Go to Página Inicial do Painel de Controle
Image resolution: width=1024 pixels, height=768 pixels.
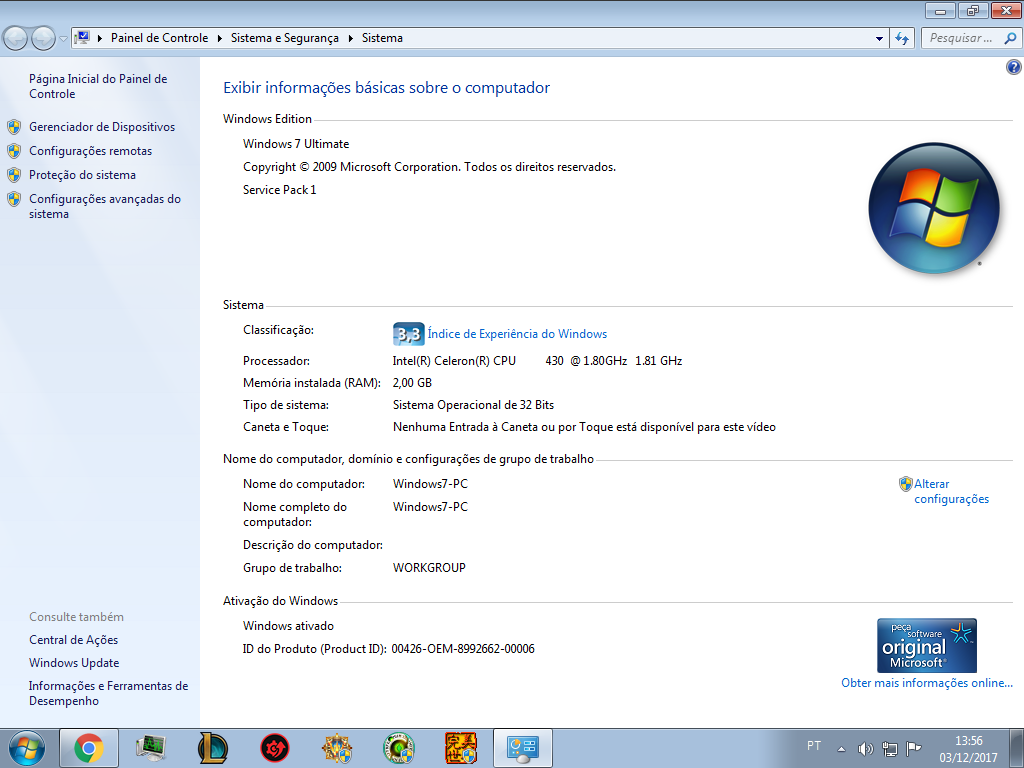(x=98, y=86)
